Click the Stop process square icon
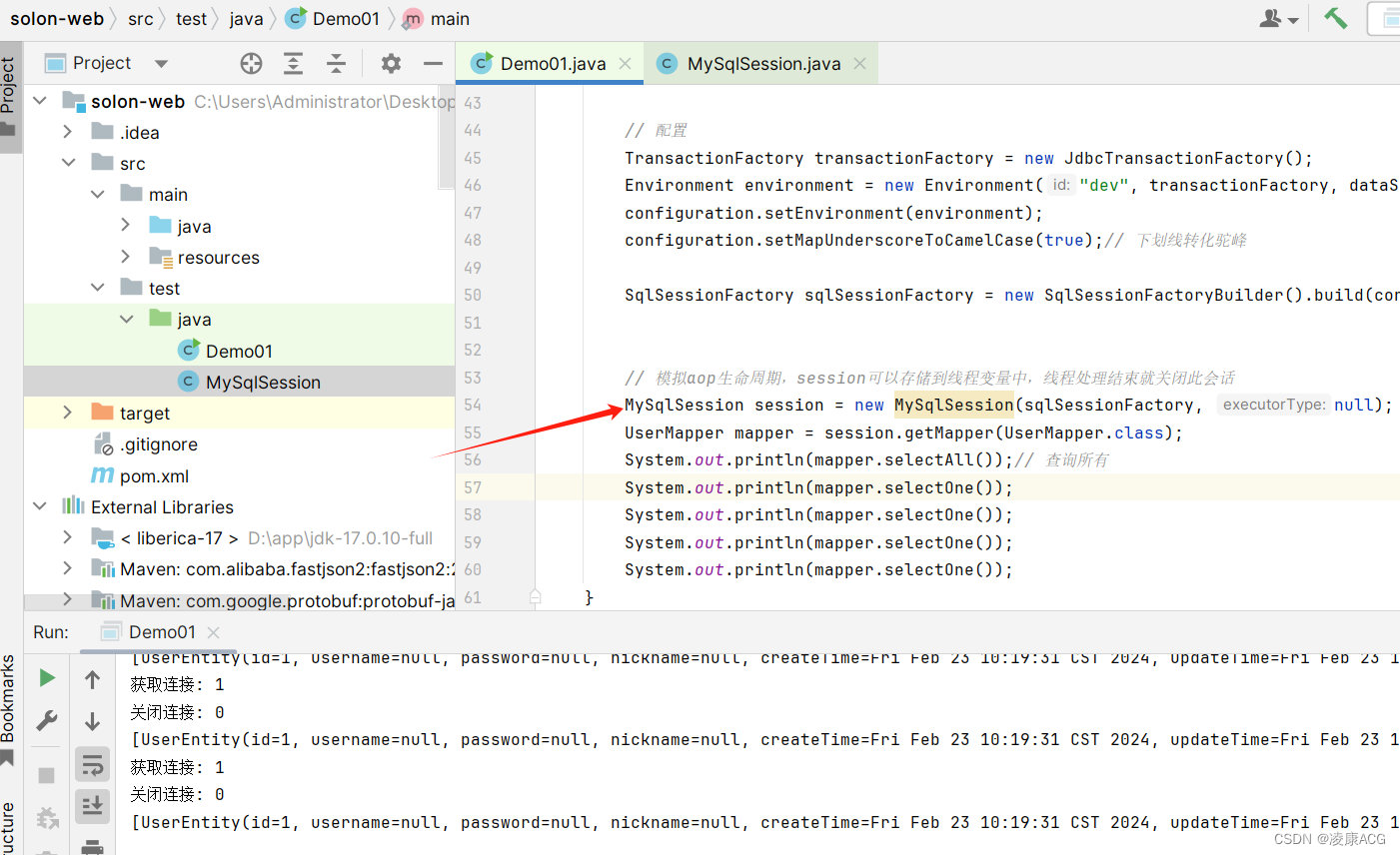The image size is (1400, 855). pyautogui.click(x=47, y=775)
